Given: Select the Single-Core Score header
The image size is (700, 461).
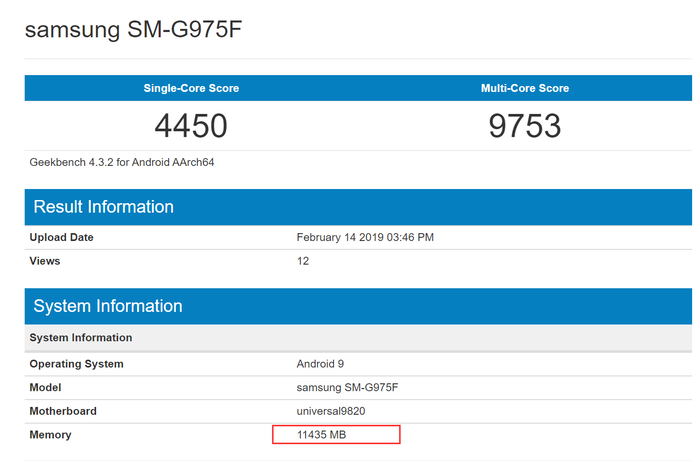Looking at the screenshot, I should (191, 88).
